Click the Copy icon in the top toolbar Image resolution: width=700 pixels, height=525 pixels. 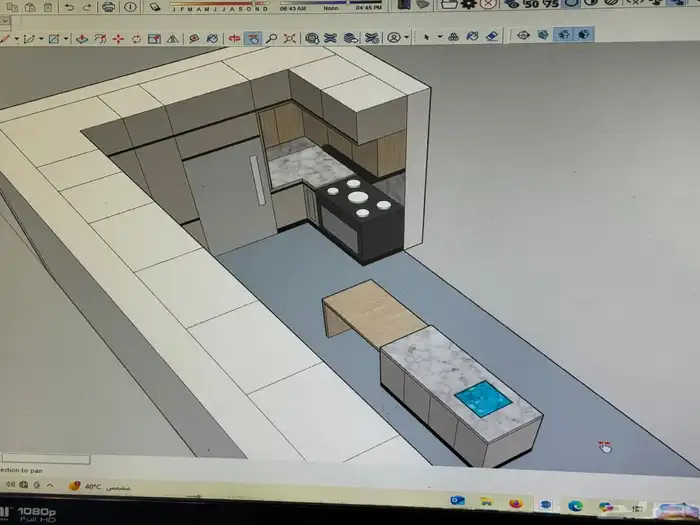12,7
